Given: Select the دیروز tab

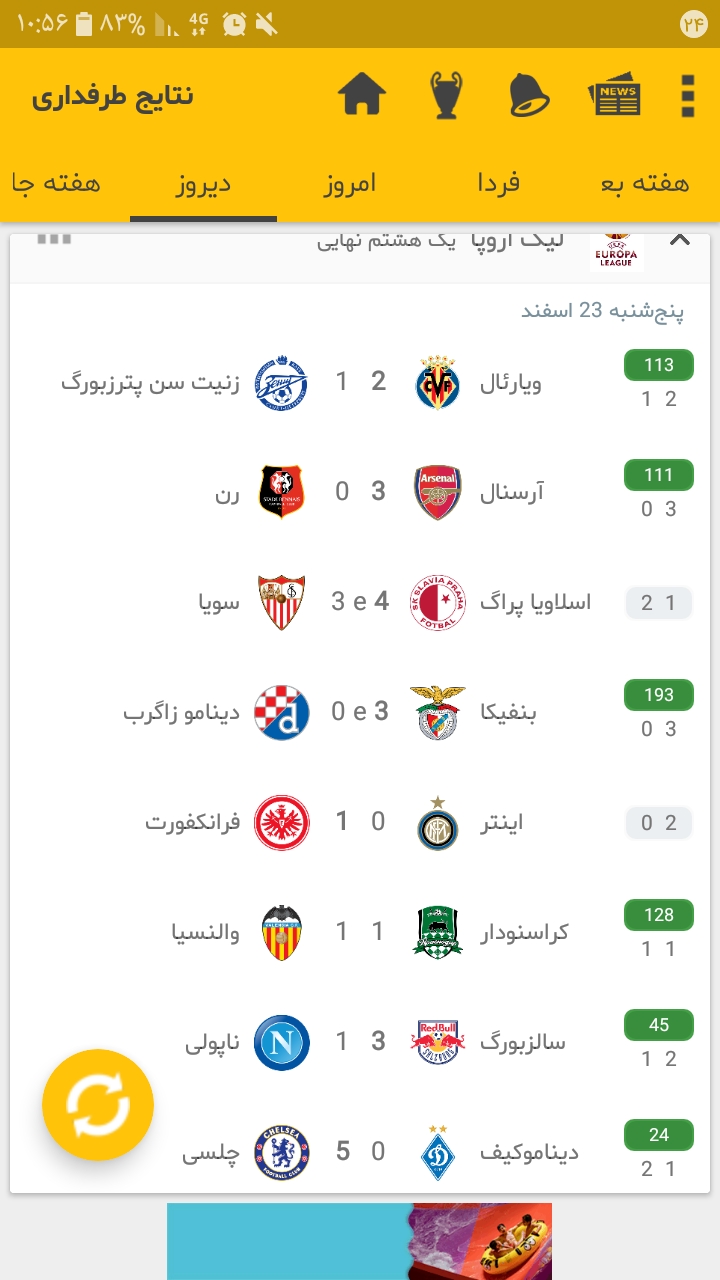Looking at the screenshot, I should pos(204,184).
